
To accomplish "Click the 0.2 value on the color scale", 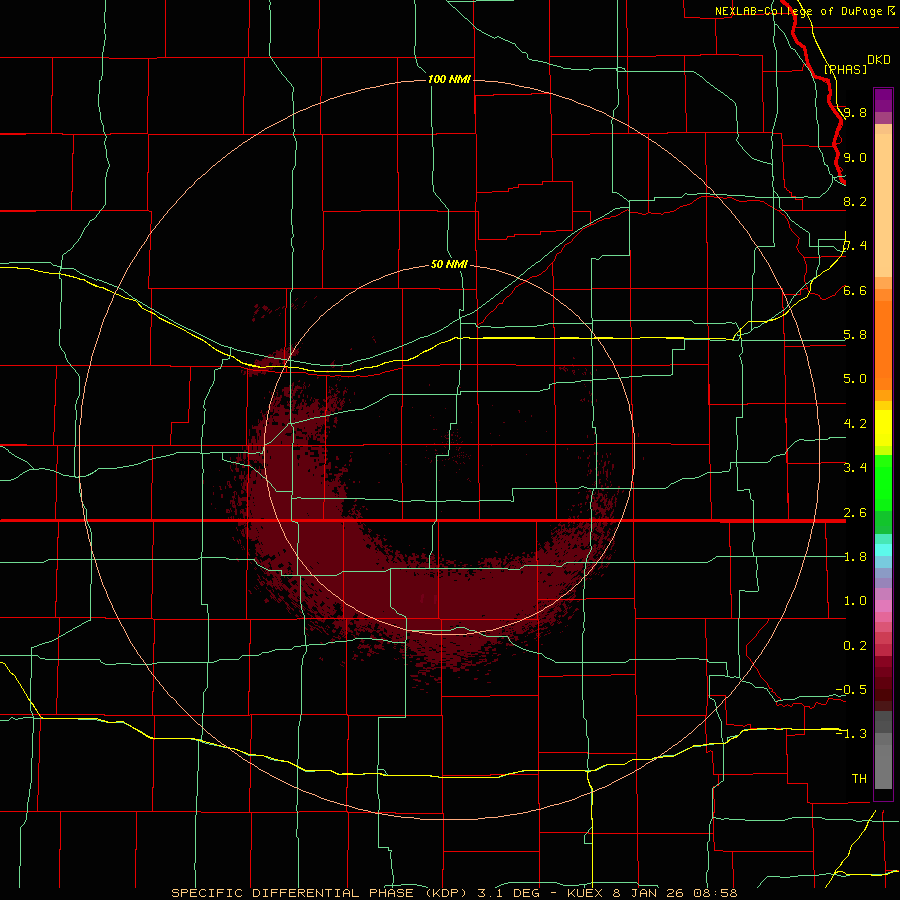I will pyautogui.click(x=855, y=645).
